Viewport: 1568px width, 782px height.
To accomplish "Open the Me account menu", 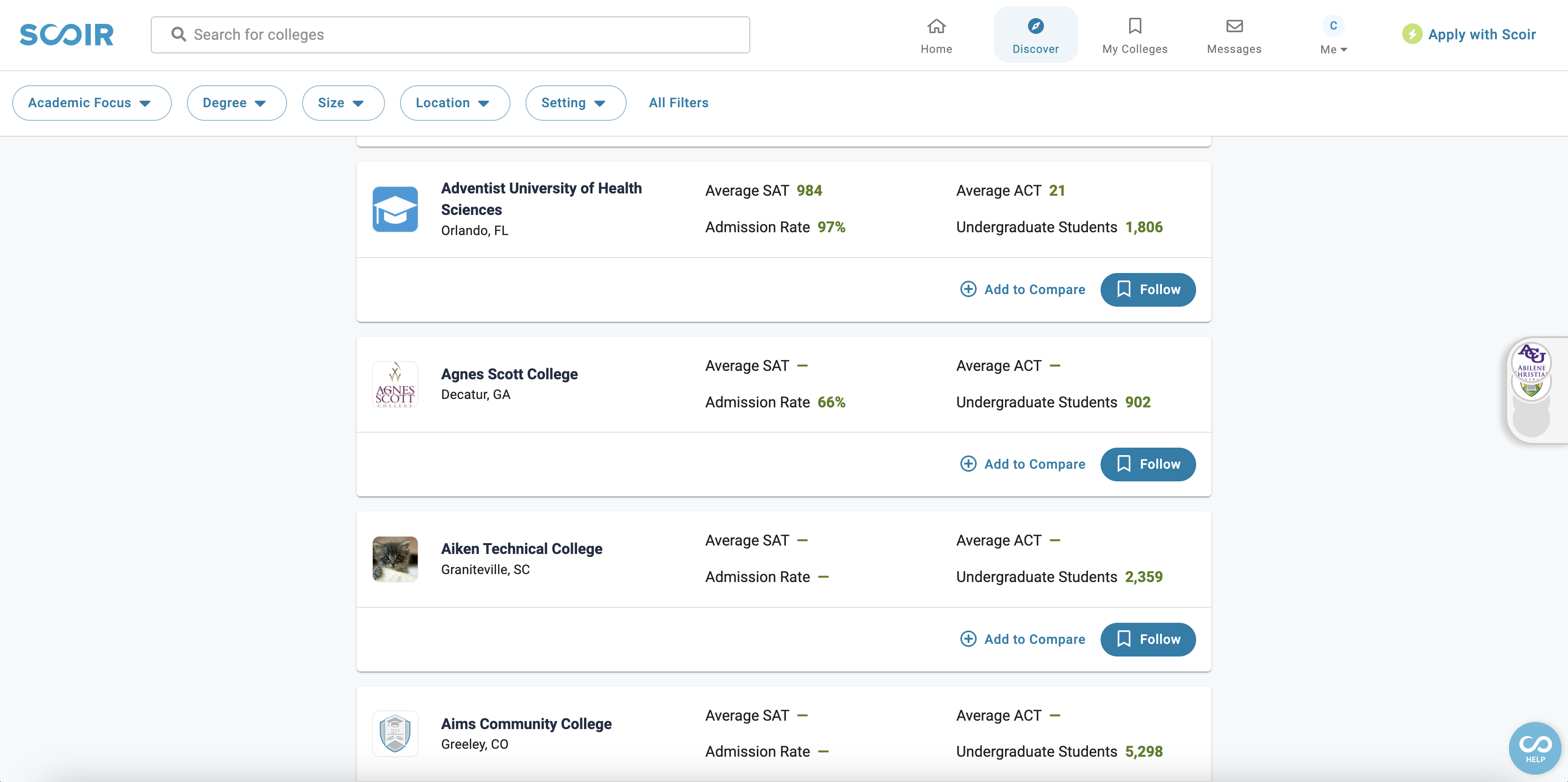I will (x=1333, y=35).
